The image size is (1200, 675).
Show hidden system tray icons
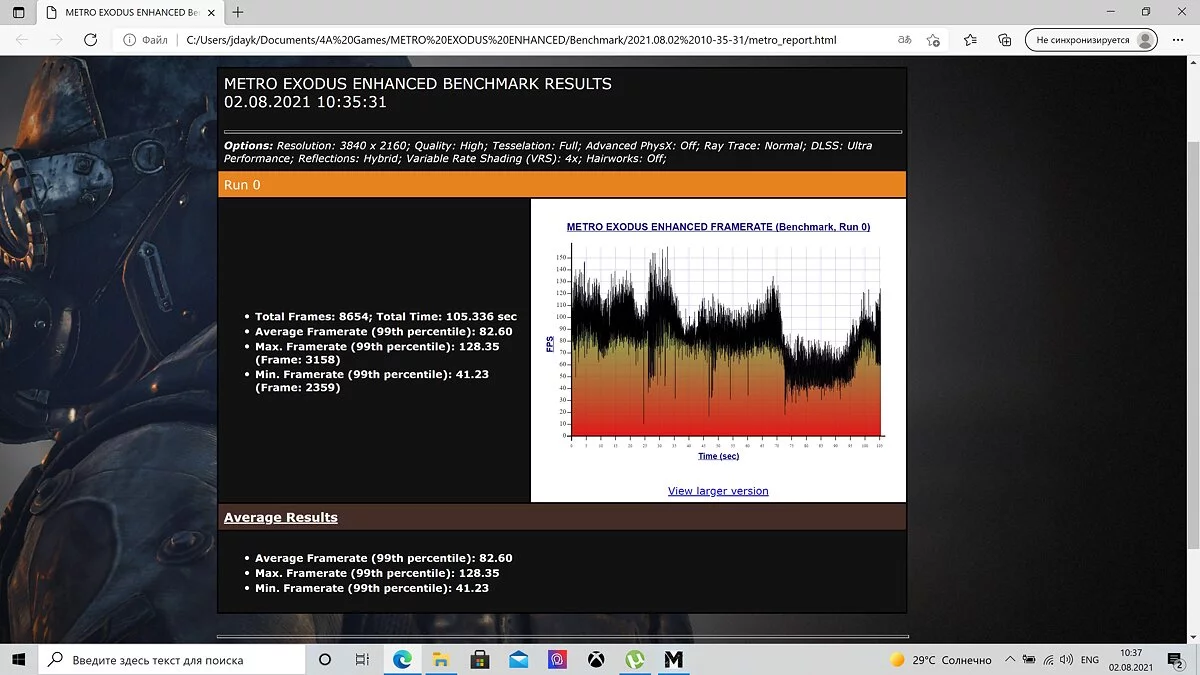tap(1009, 660)
